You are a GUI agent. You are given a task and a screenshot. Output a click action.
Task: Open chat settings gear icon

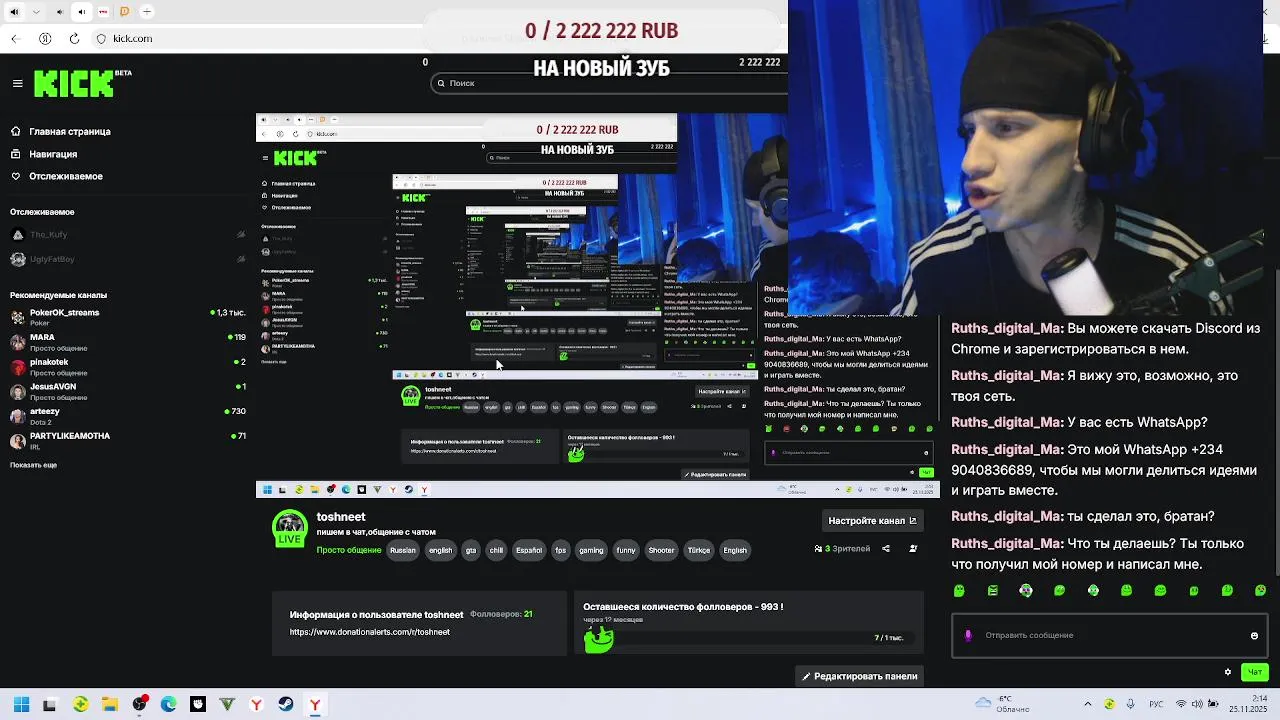pos(1228,672)
